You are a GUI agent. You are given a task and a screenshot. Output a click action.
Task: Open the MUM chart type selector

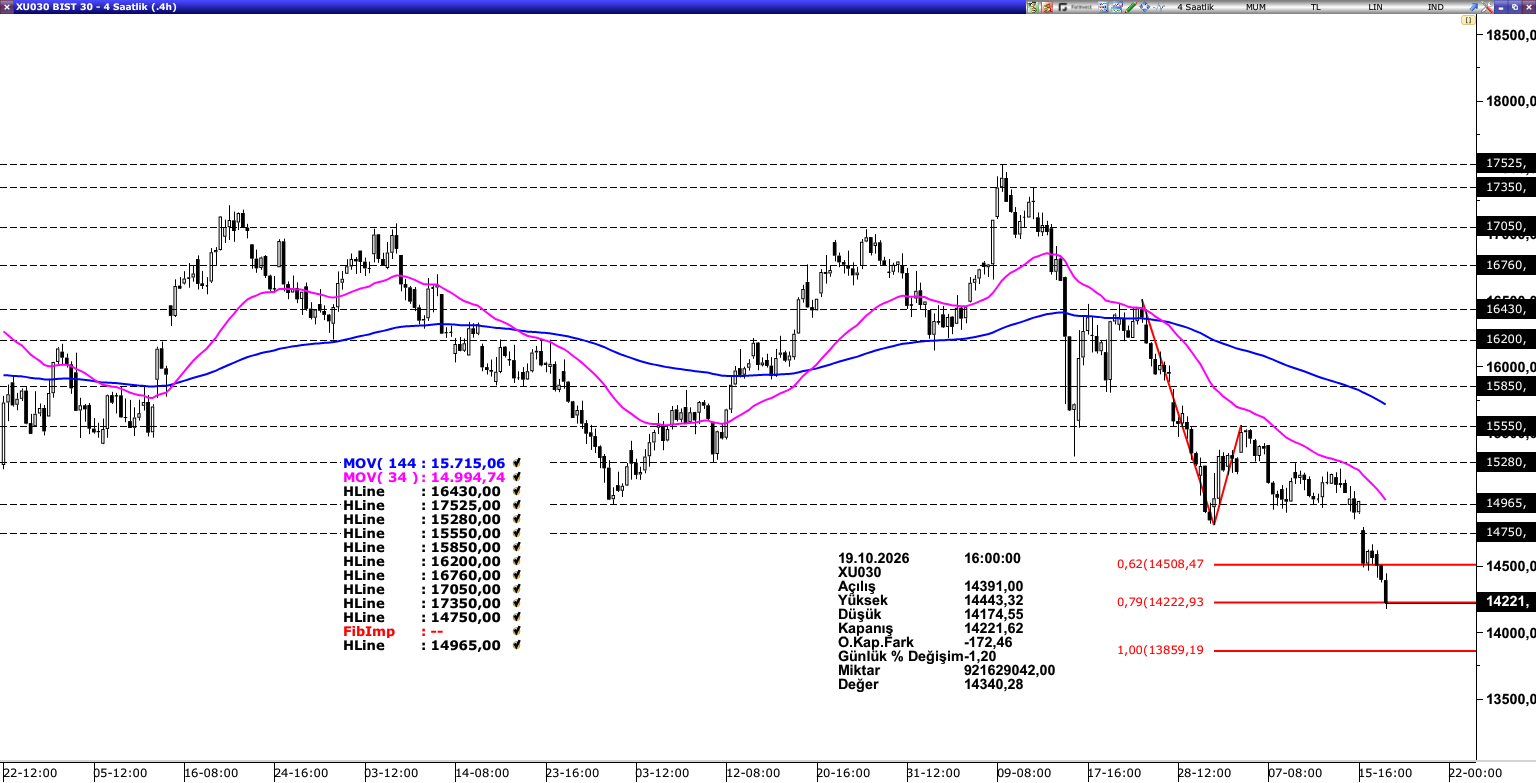(1256, 7)
